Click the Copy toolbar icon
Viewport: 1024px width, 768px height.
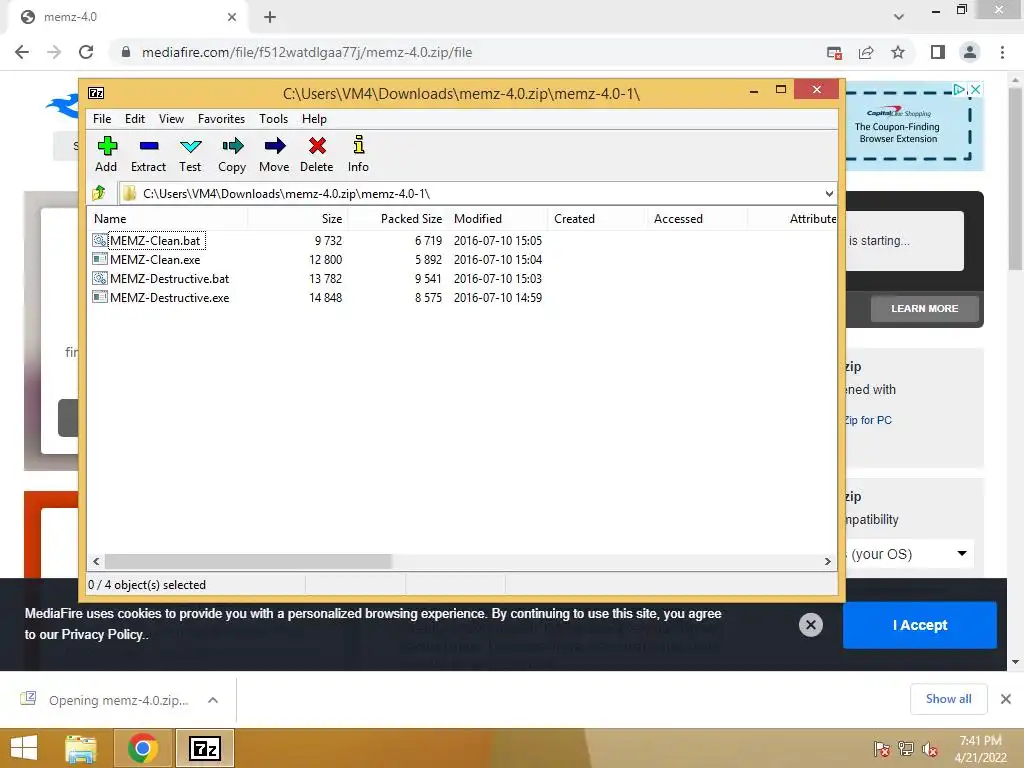tap(232, 146)
